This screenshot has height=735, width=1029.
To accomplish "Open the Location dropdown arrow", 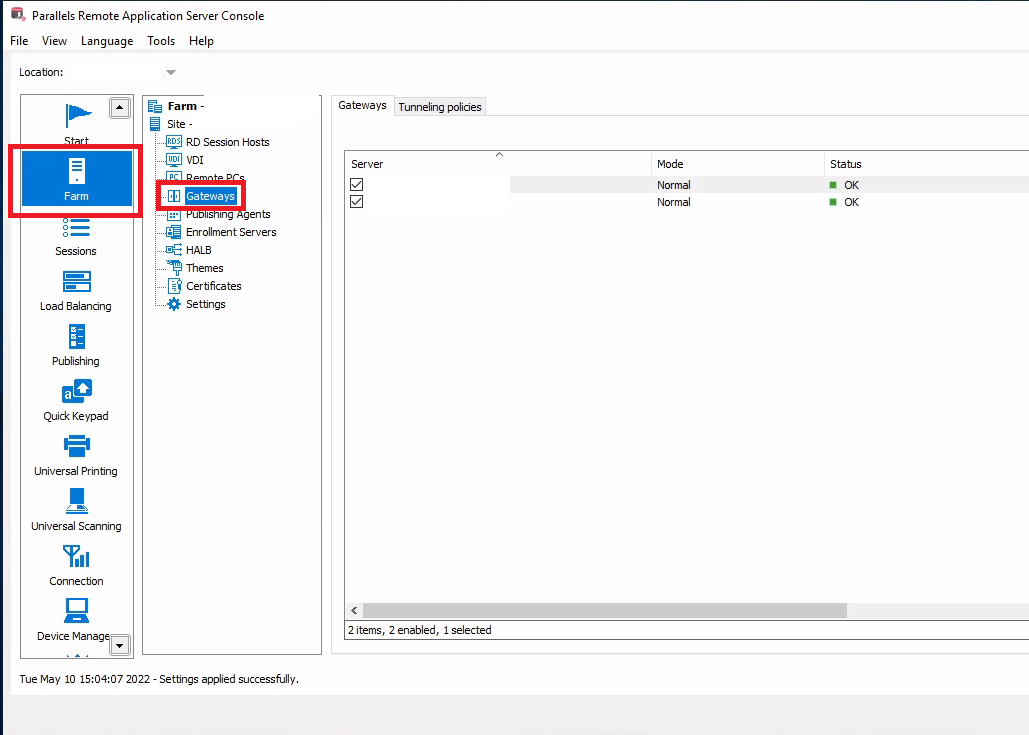I will pyautogui.click(x=170, y=72).
